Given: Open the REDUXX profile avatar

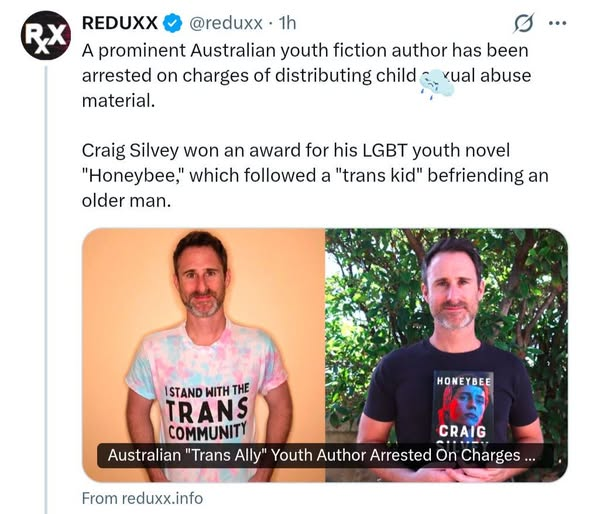Looking at the screenshot, I should [x=46, y=35].
